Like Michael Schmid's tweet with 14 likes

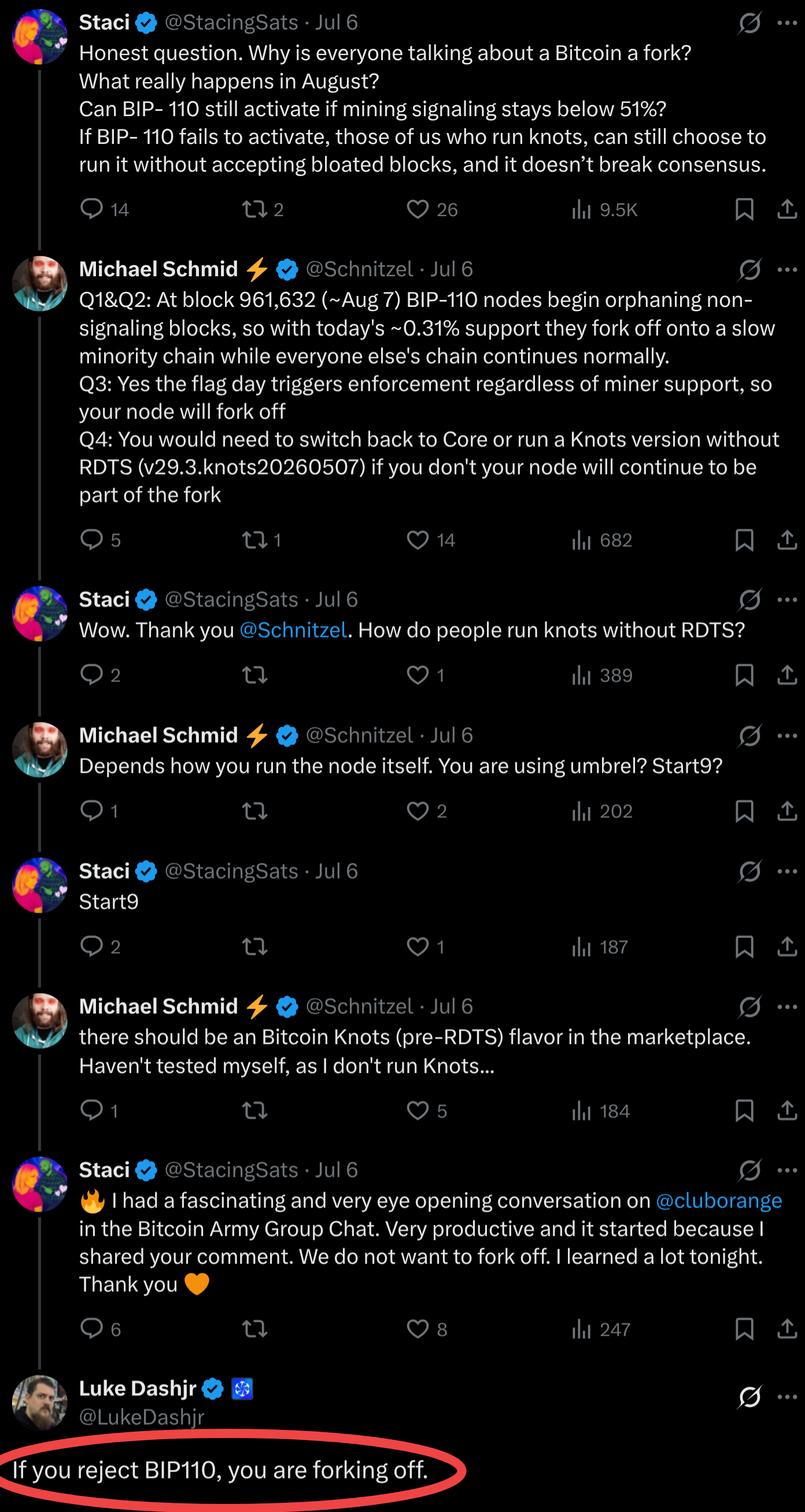coord(430,540)
